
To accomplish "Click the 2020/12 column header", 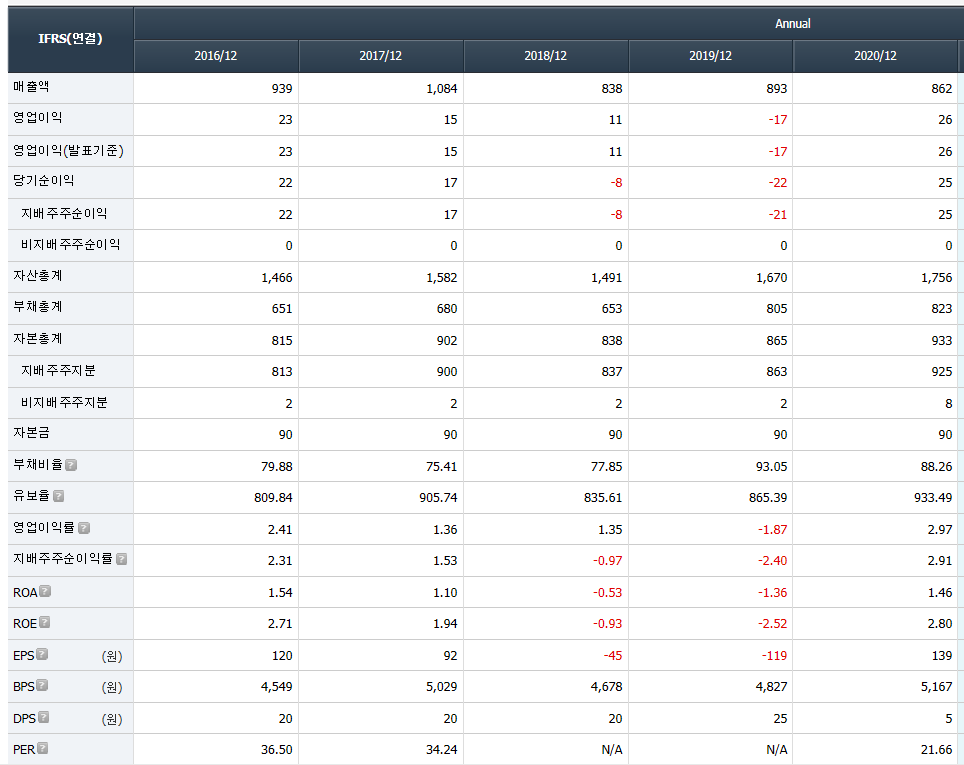I will coord(875,56).
